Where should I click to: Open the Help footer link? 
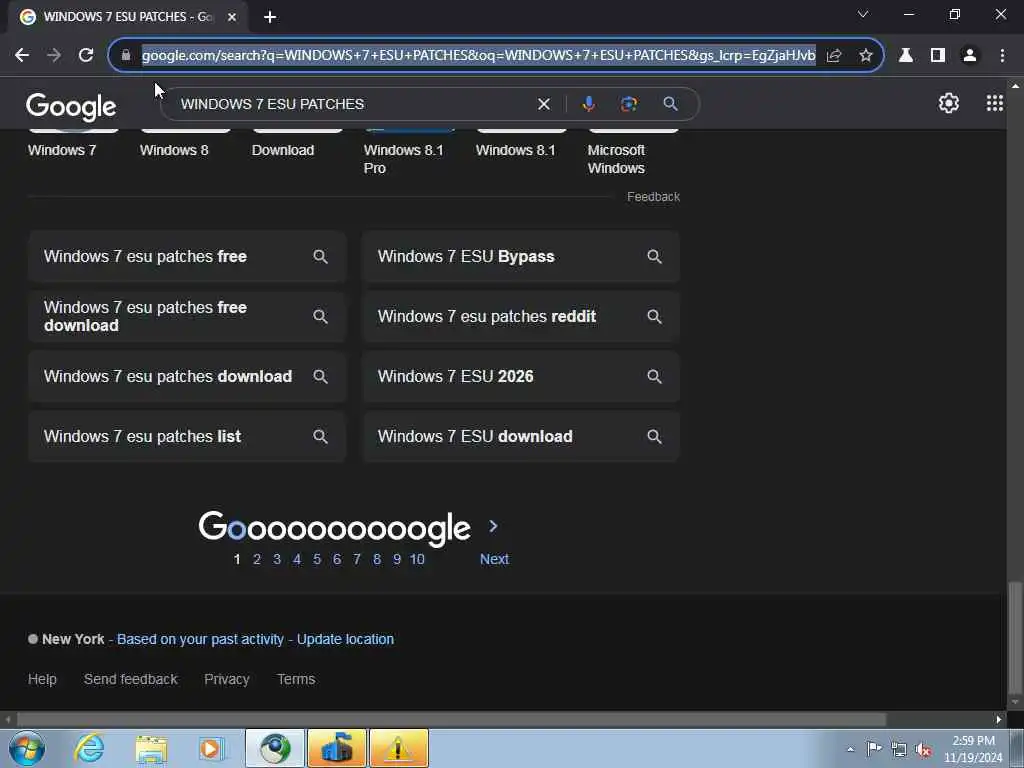[x=42, y=679]
